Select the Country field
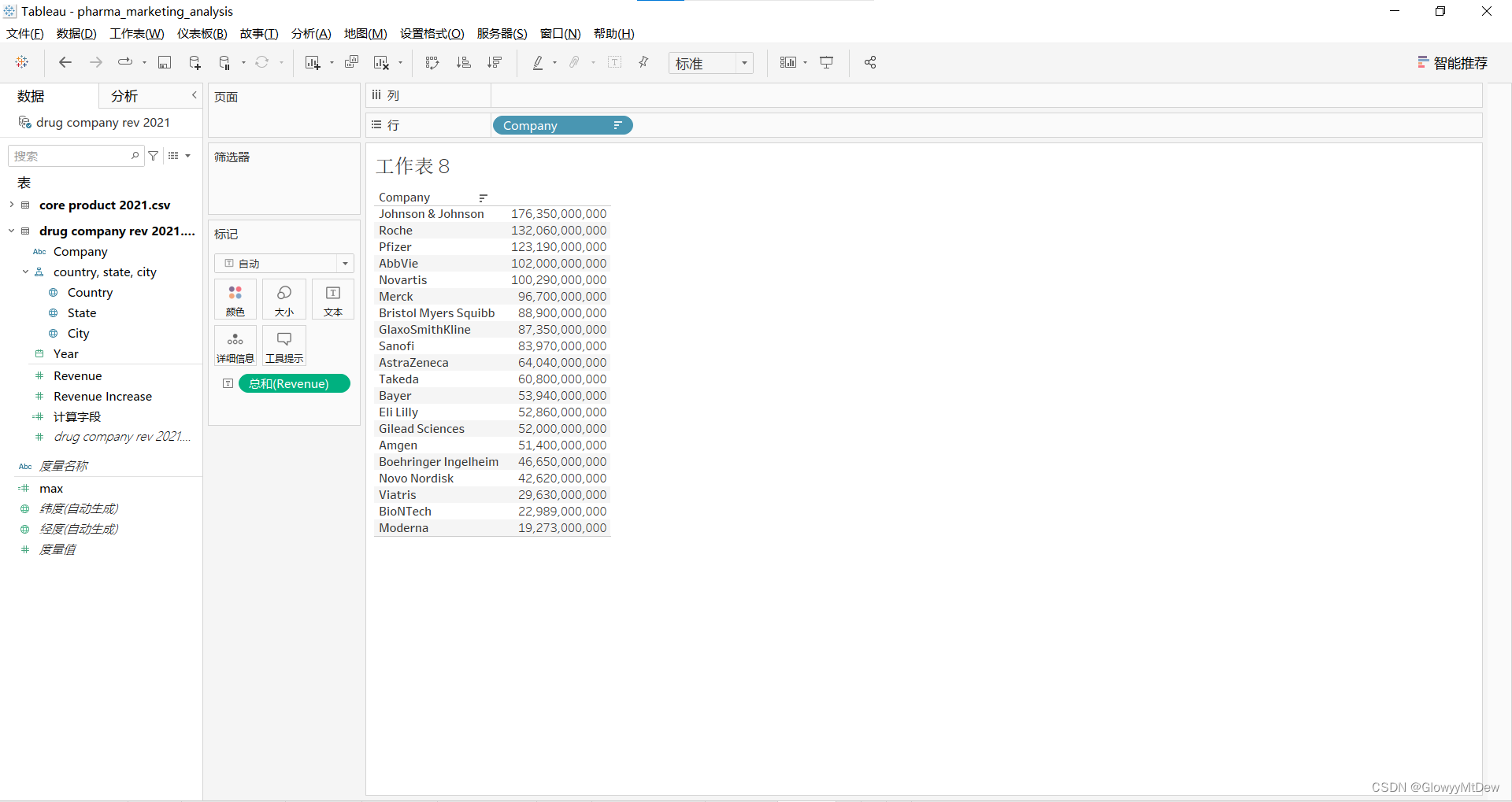Viewport: 1512px width, 802px height. pos(90,292)
